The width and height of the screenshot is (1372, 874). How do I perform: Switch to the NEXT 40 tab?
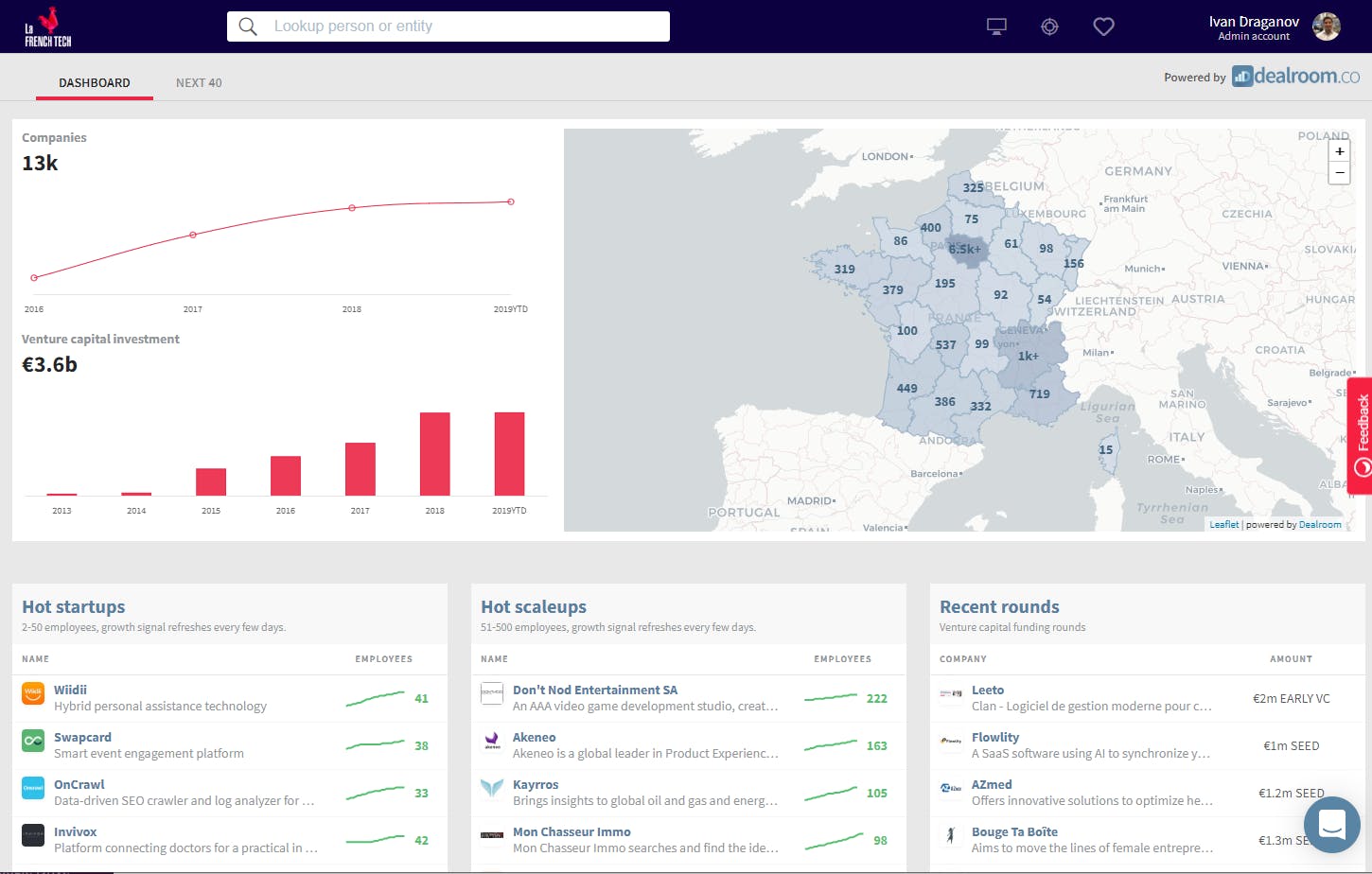click(x=199, y=82)
